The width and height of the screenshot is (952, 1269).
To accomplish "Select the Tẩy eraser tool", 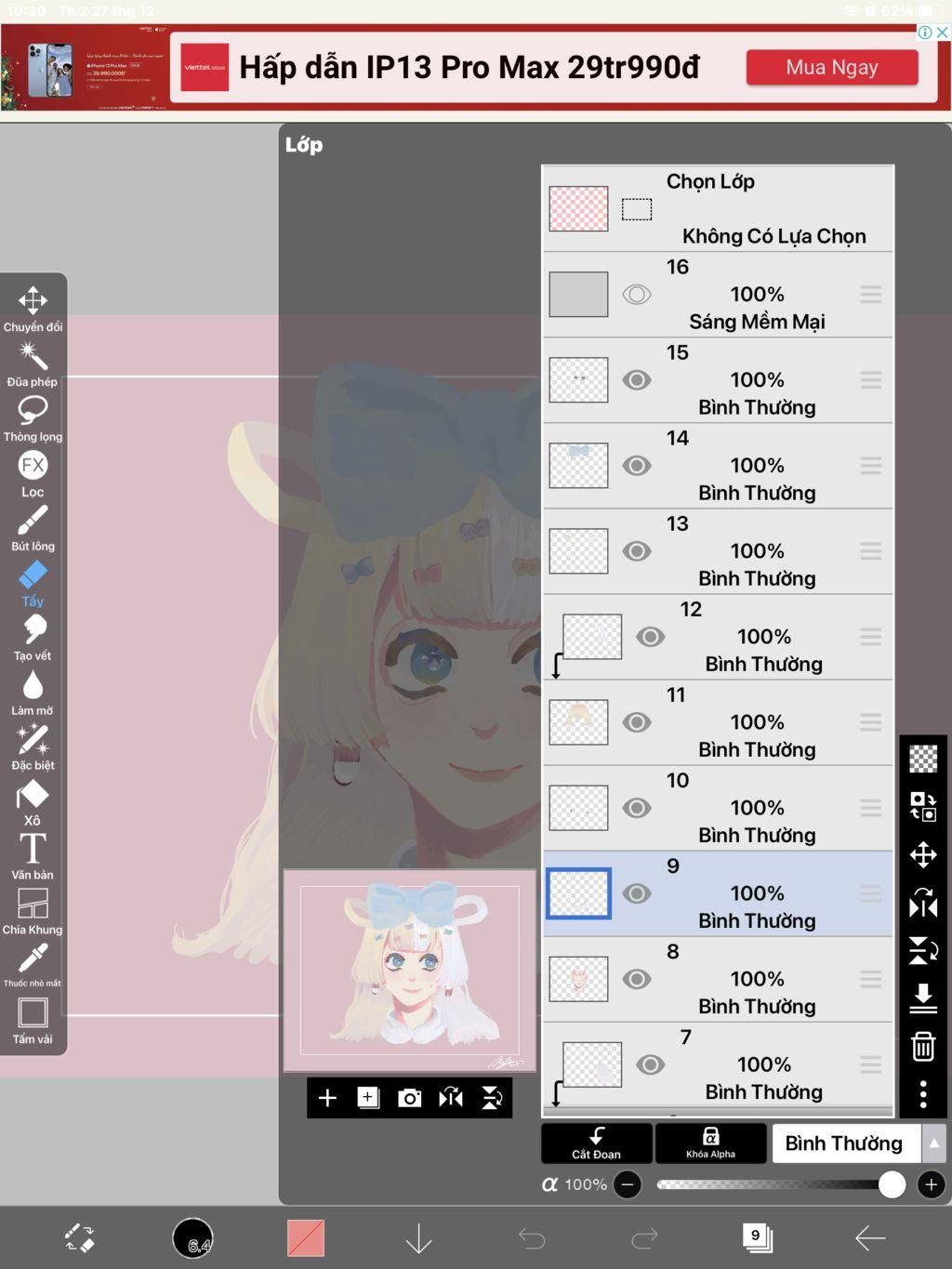I will [33, 583].
